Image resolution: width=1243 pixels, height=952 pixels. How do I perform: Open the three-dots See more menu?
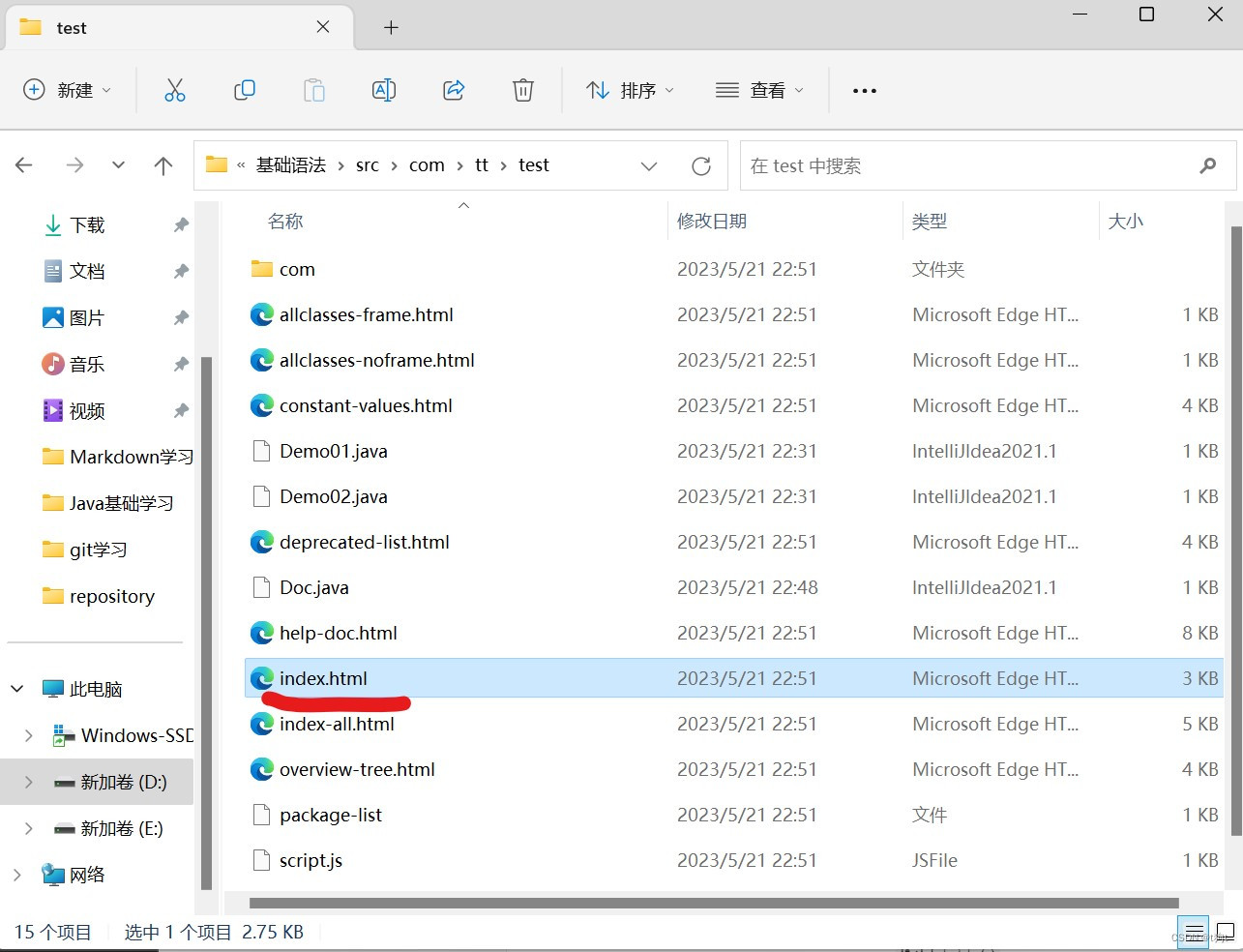coord(865,90)
